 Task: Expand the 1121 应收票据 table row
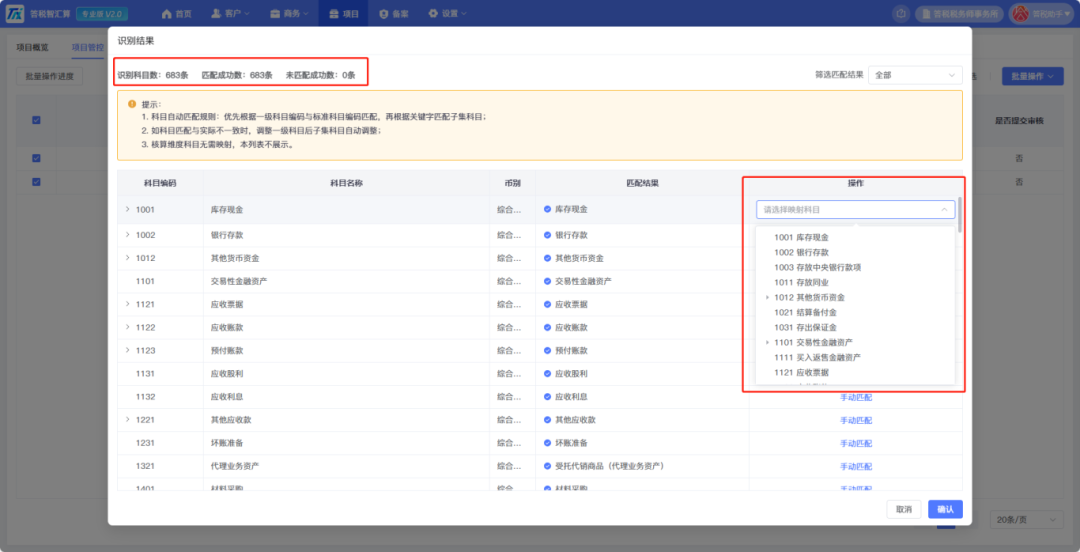click(127, 304)
